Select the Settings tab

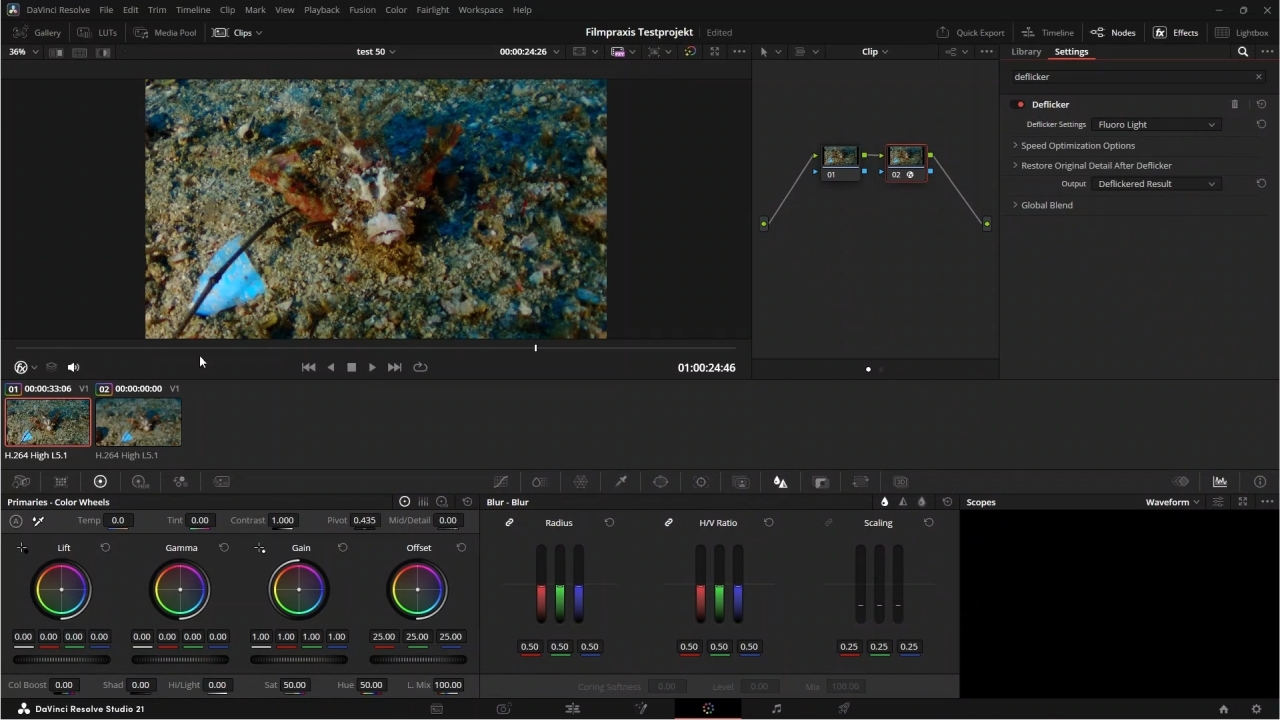click(x=1071, y=52)
